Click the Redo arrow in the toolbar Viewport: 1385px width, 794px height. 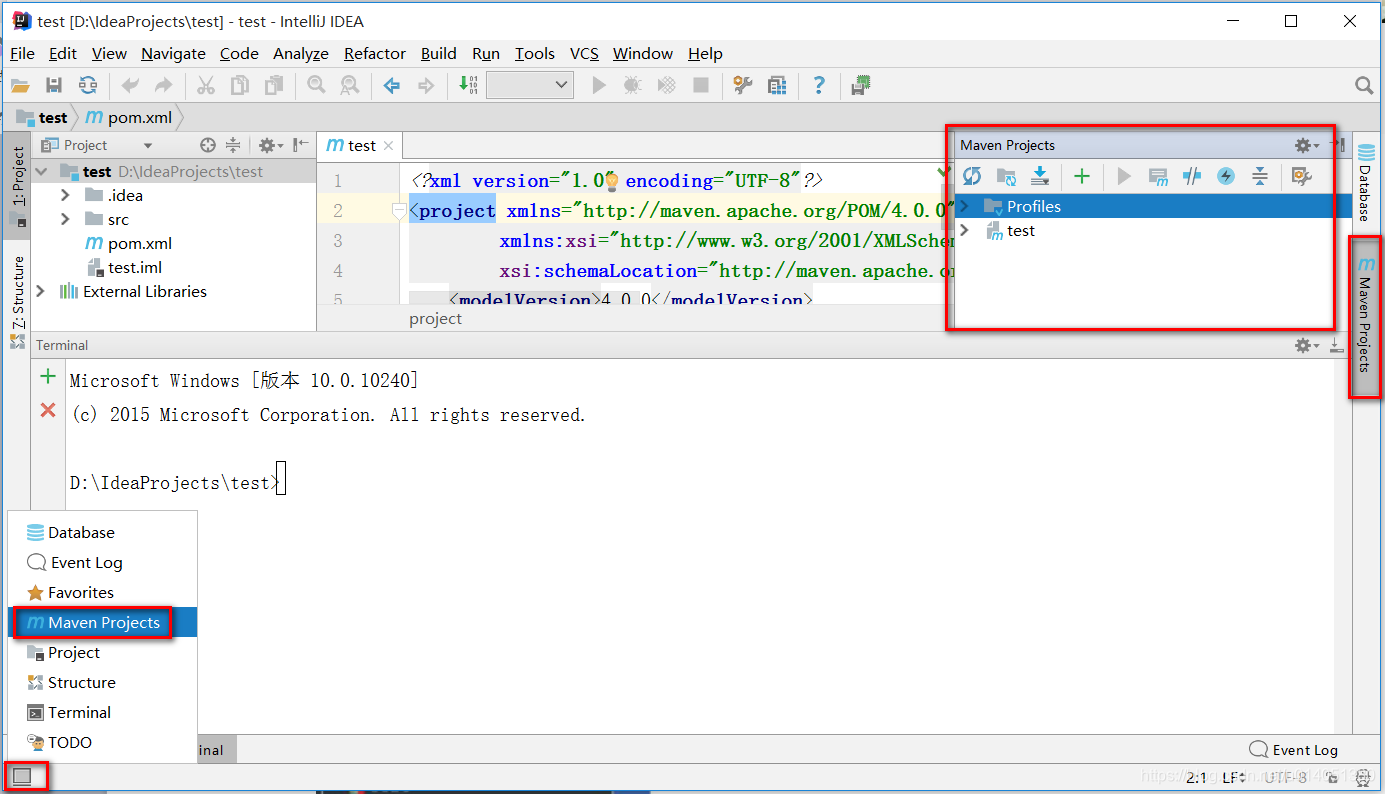(163, 86)
